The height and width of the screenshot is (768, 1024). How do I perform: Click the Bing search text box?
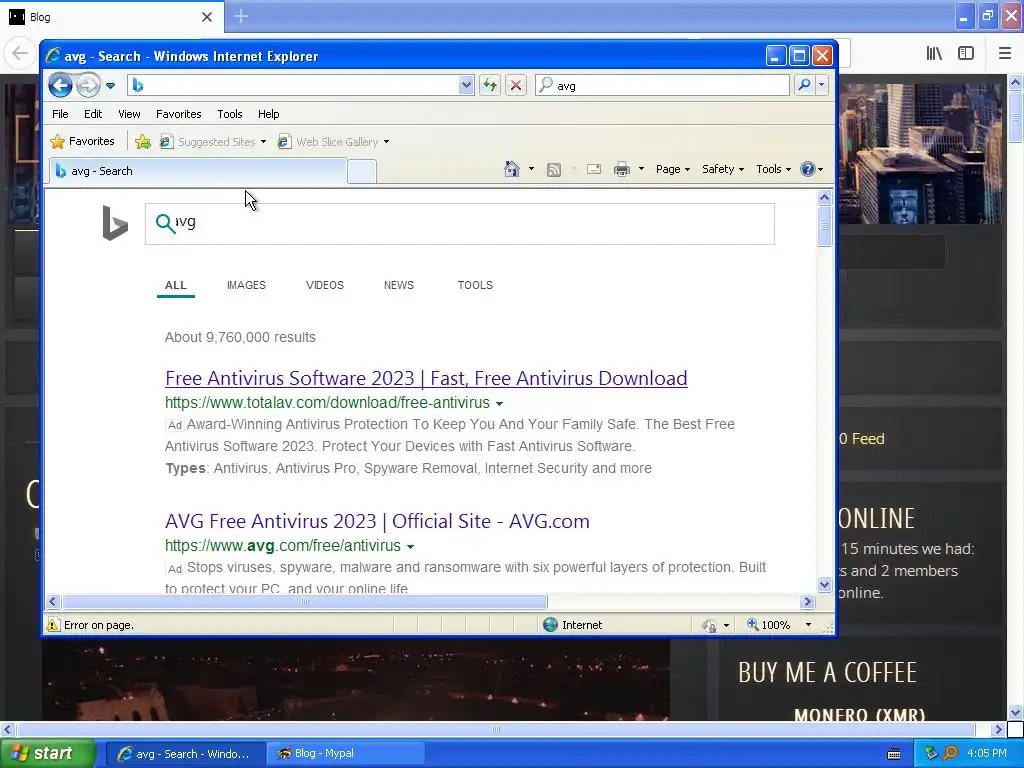[x=460, y=223]
